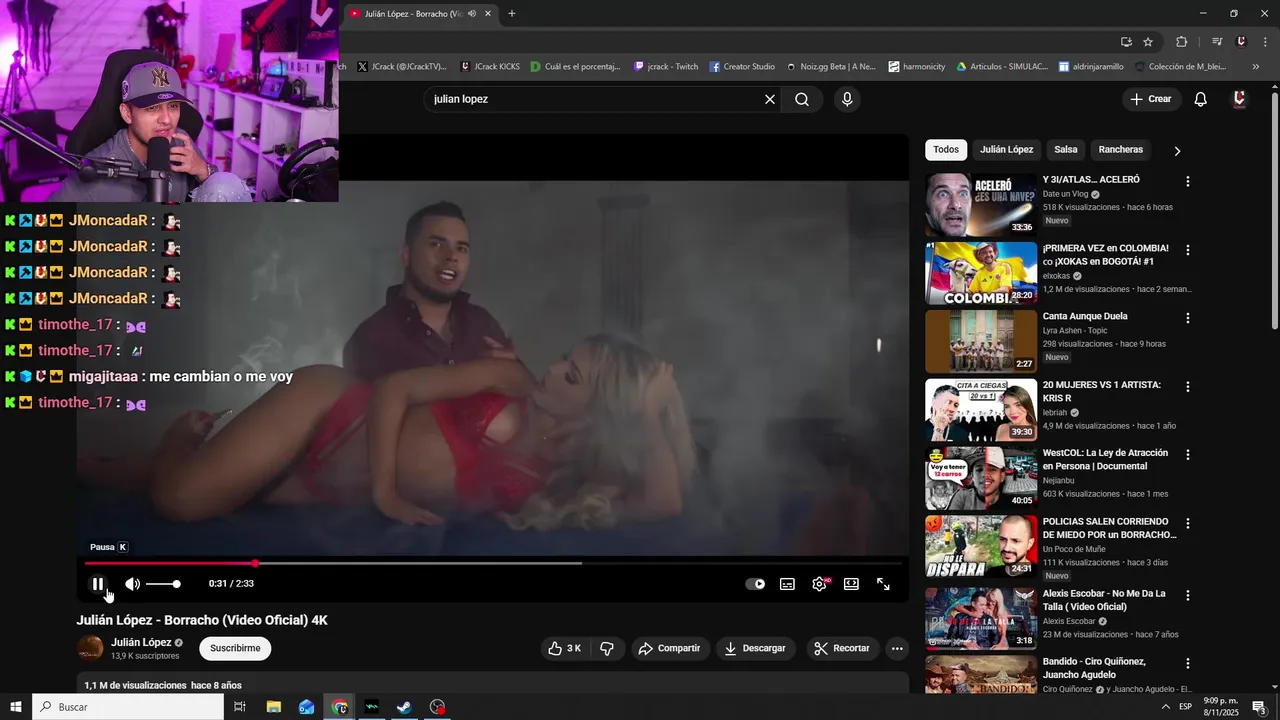Viewport: 1280px width, 720px height.
Task: Click the Recortar clip button
Action: (841, 648)
